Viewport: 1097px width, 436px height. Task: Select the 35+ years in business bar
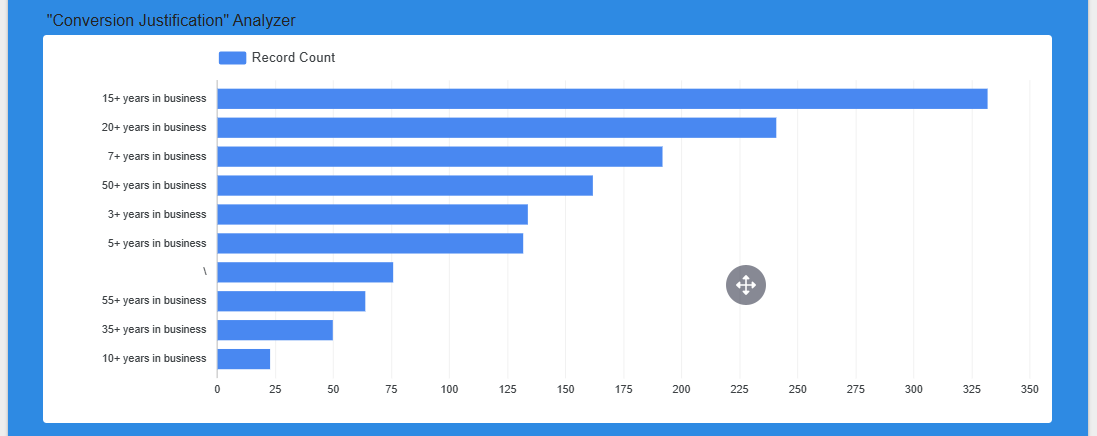click(275, 330)
